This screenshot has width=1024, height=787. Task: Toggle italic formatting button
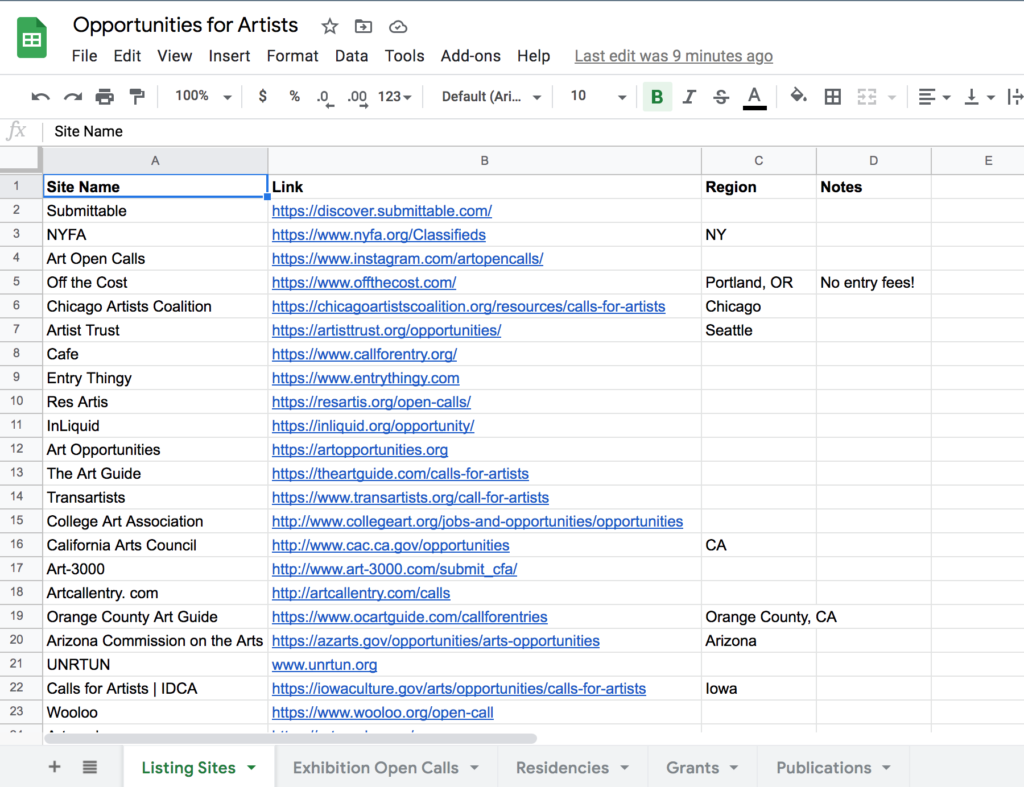coord(689,97)
